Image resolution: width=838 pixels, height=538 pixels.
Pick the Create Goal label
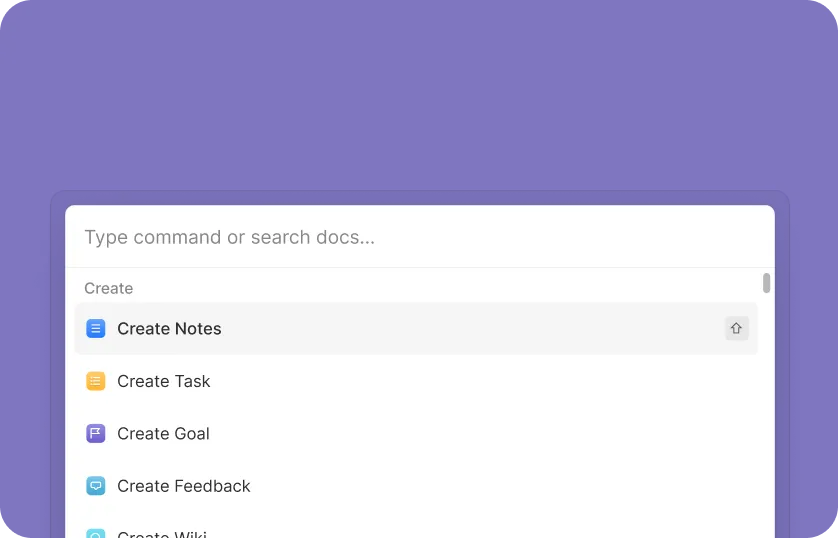(163, 433)
